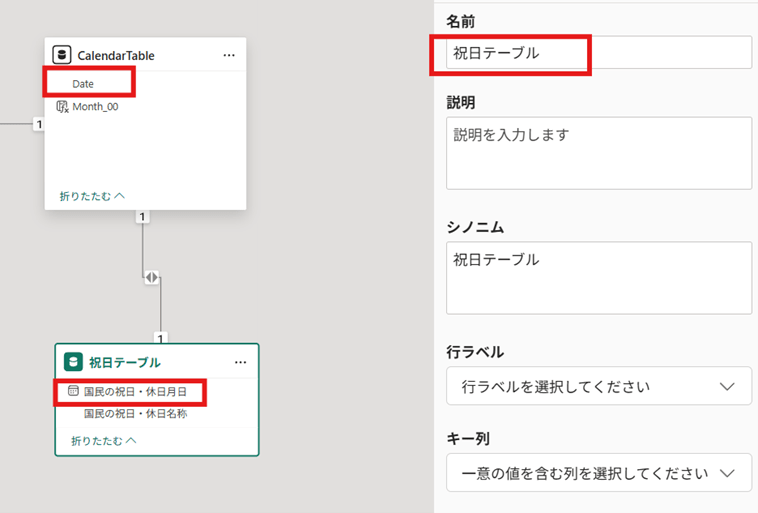Click the 祝日テーブル table icon
The height and width of the screenshot is (513, 758).
(73, 362)
